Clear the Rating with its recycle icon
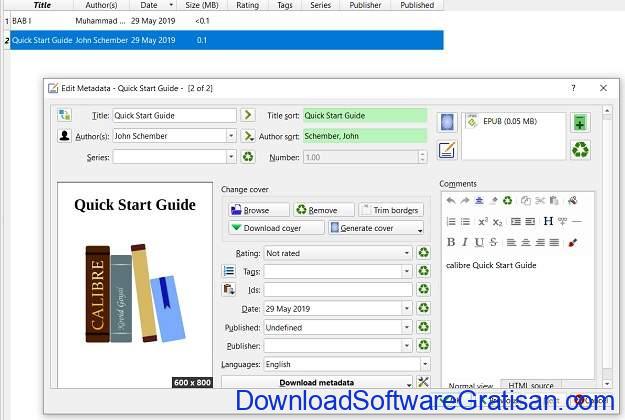This screenshot has width=625, height=420. (423, 253)
